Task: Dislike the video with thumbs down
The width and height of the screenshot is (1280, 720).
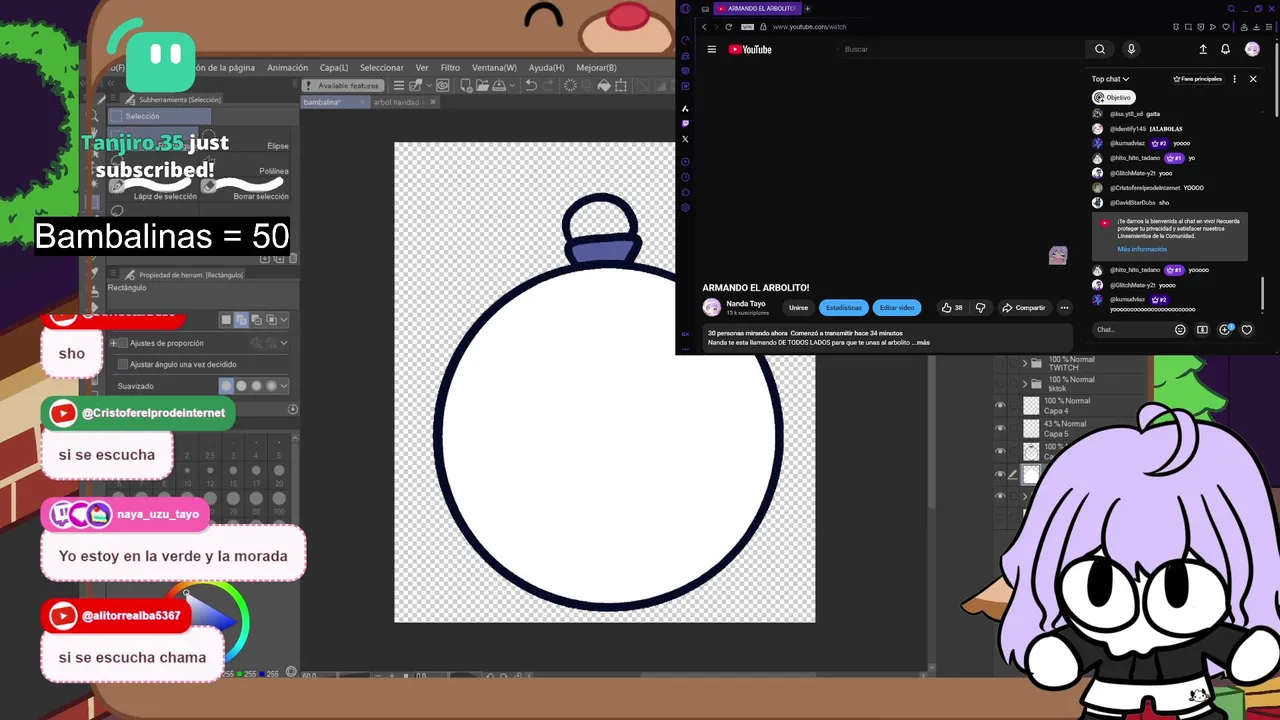Action: (x=980, y=308)
